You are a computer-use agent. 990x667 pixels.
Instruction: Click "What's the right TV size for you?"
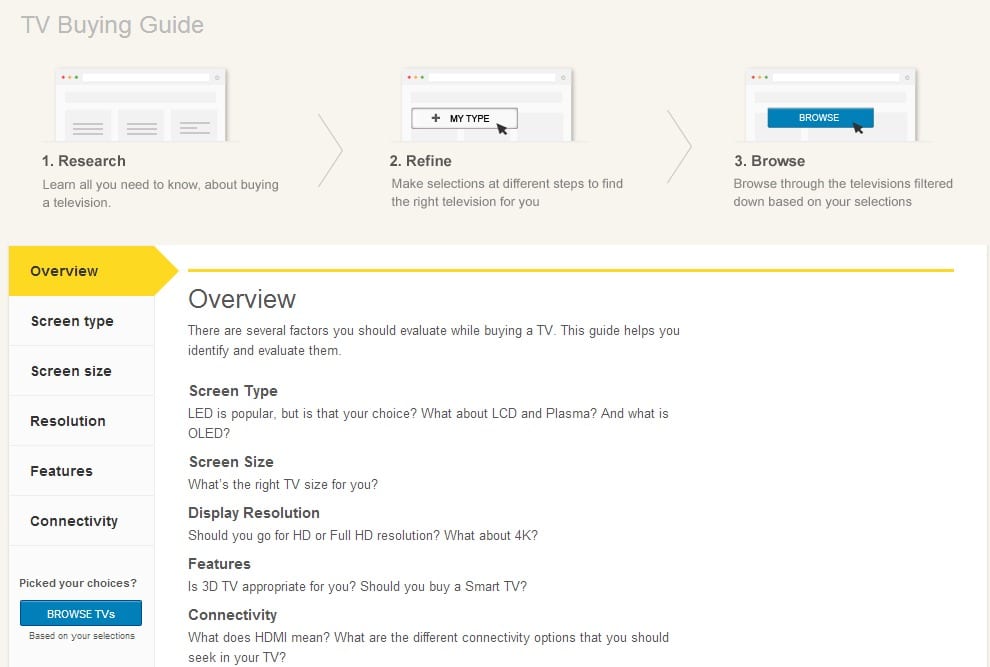point(283,484)
